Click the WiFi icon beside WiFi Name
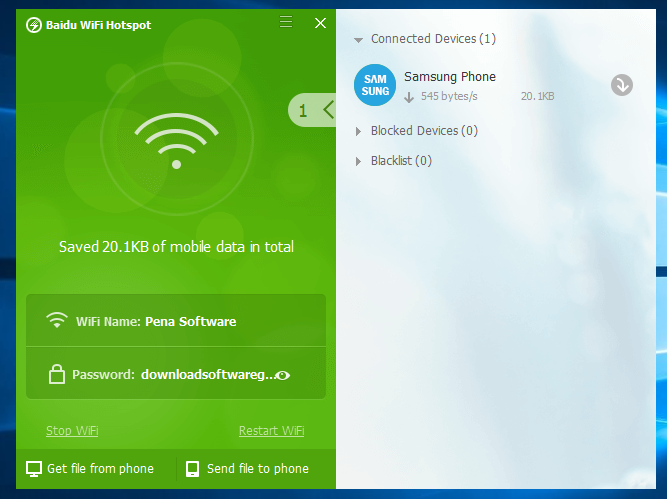 57,320
